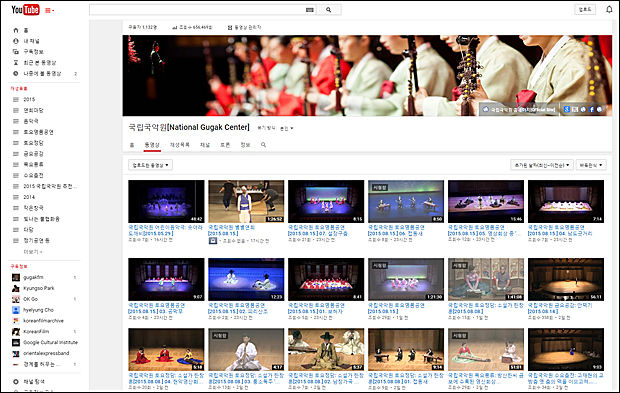This screenshot has width=620, height=393.
Task: Open the grid view layout dropdown
Action: coord(591,165)
